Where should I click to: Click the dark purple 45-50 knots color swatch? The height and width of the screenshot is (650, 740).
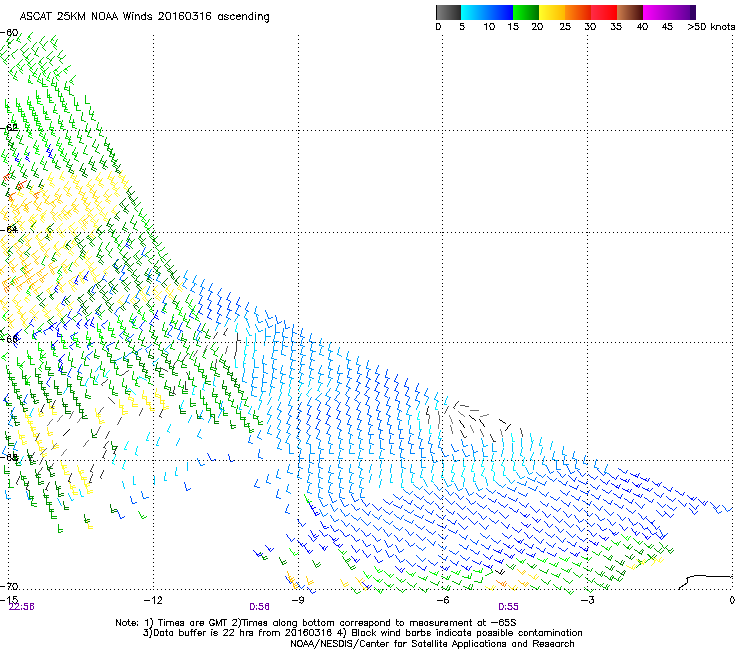(682, 12)
